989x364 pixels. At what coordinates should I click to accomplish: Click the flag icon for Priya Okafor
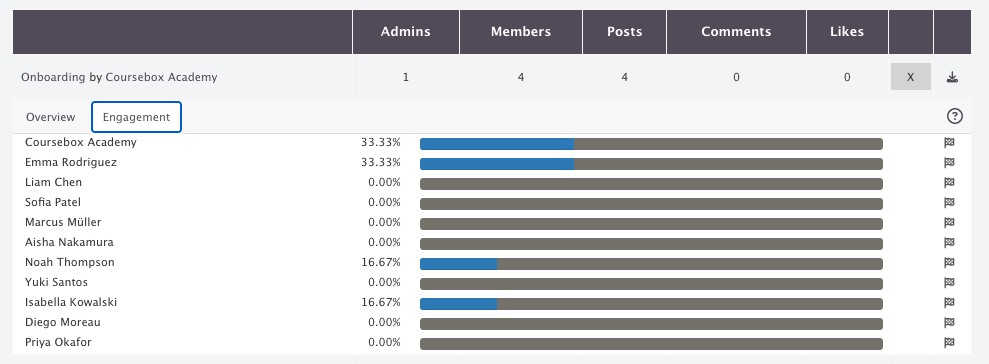pyautogui.click(x=949, y=343)
